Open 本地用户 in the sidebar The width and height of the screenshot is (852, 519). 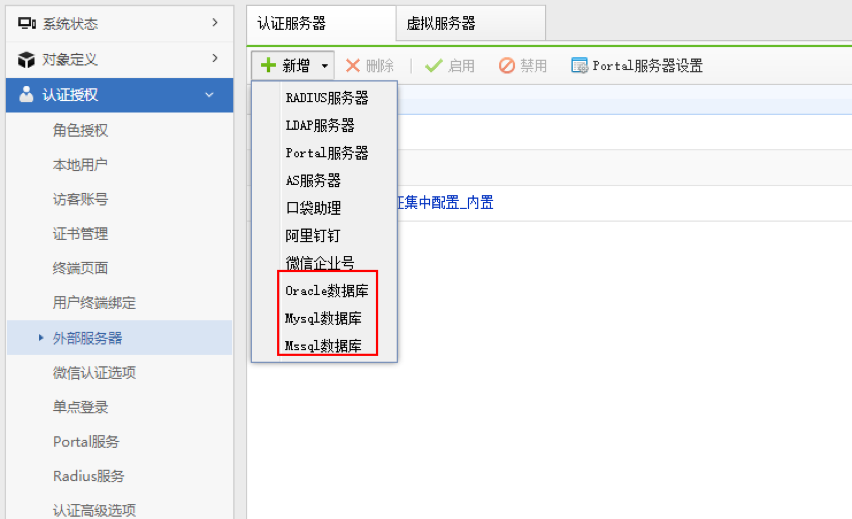pos(80,165)
